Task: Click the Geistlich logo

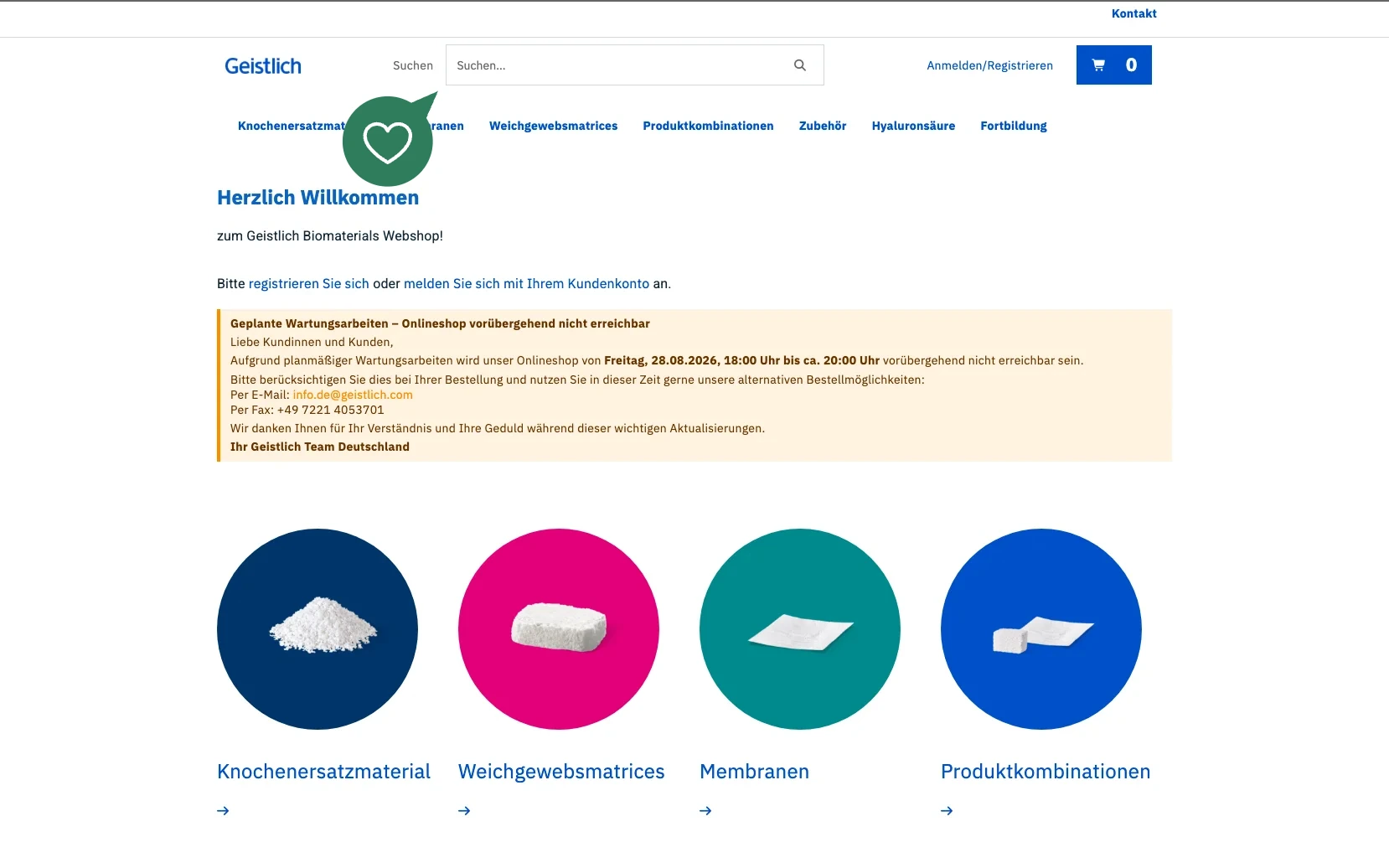Action: 263,66
